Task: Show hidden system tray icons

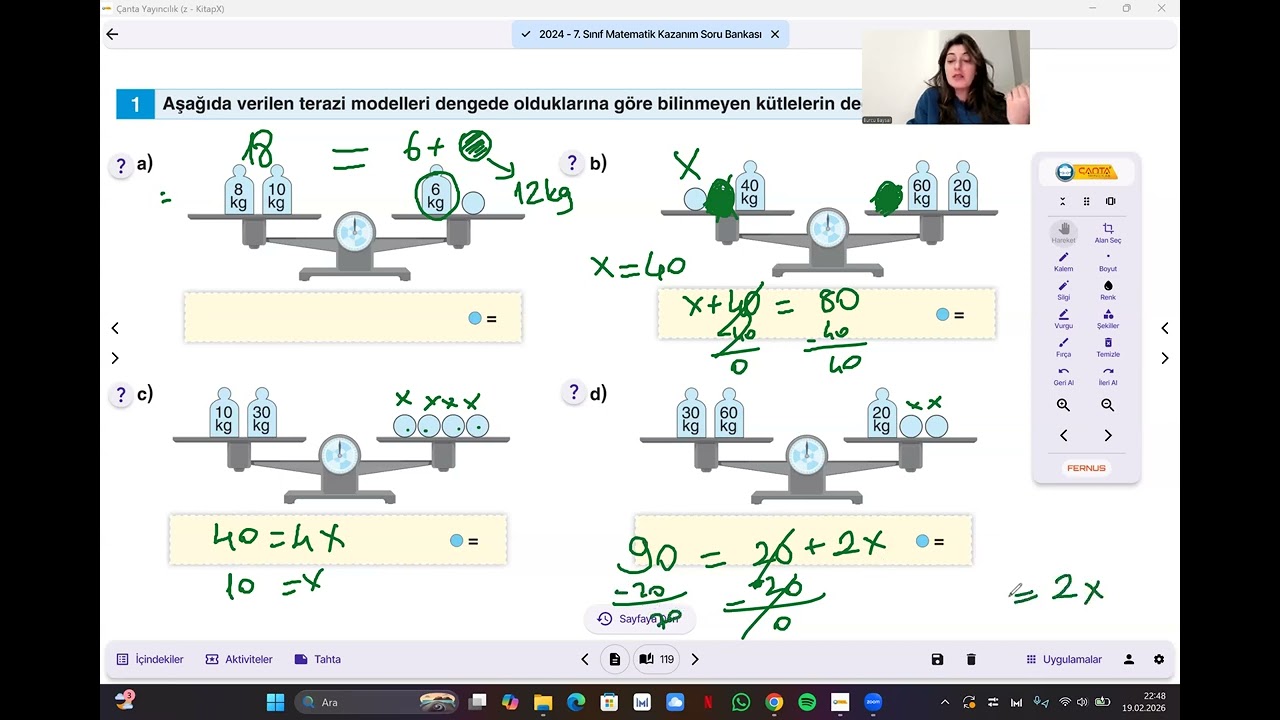Action: pos(945,702)
